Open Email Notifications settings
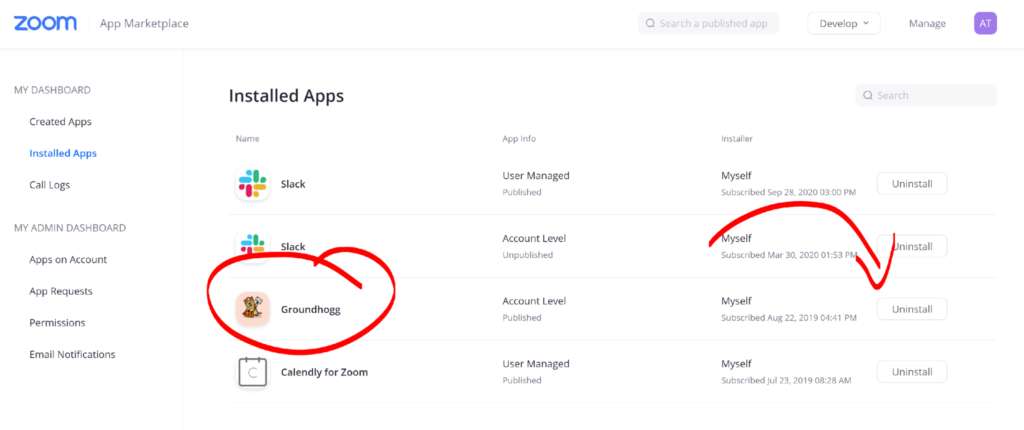The image size is (1024, 430). click(x=72, y=354)
